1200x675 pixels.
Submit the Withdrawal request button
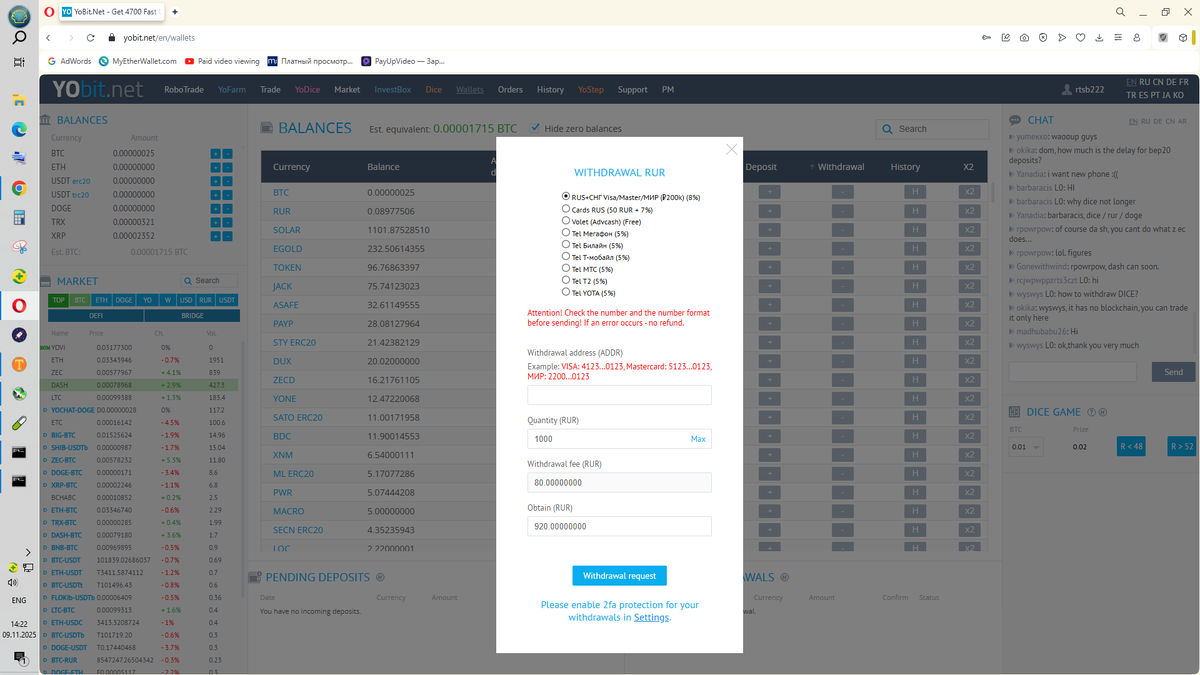(619, 575)
